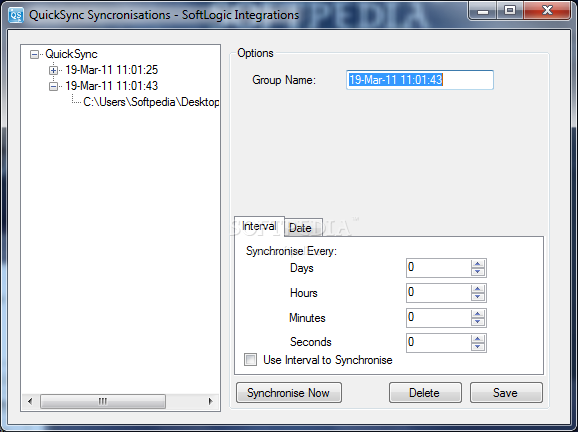Viewport: 578px width, 432px height.
Task: Decrease the Seconds value with down arrow
Action: [x=478, y=347]
